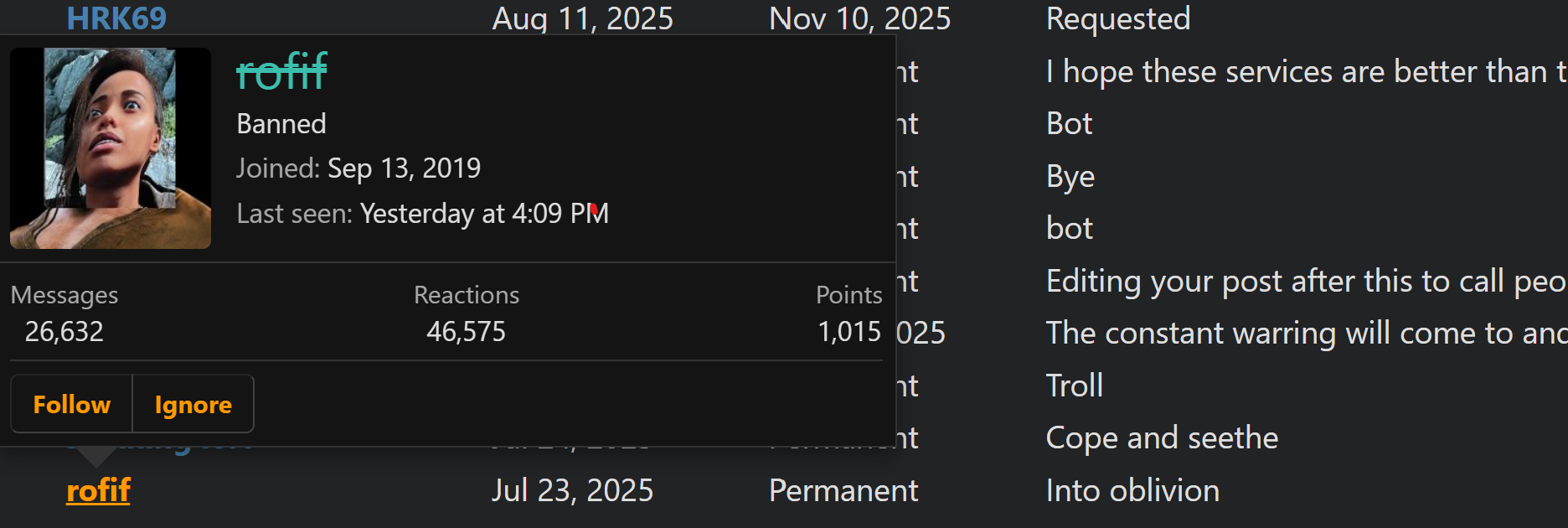Image resolution: width=1568 pixels, height=528 pixels.
Task: Select the Banned user title text
Action: point(281,124)
